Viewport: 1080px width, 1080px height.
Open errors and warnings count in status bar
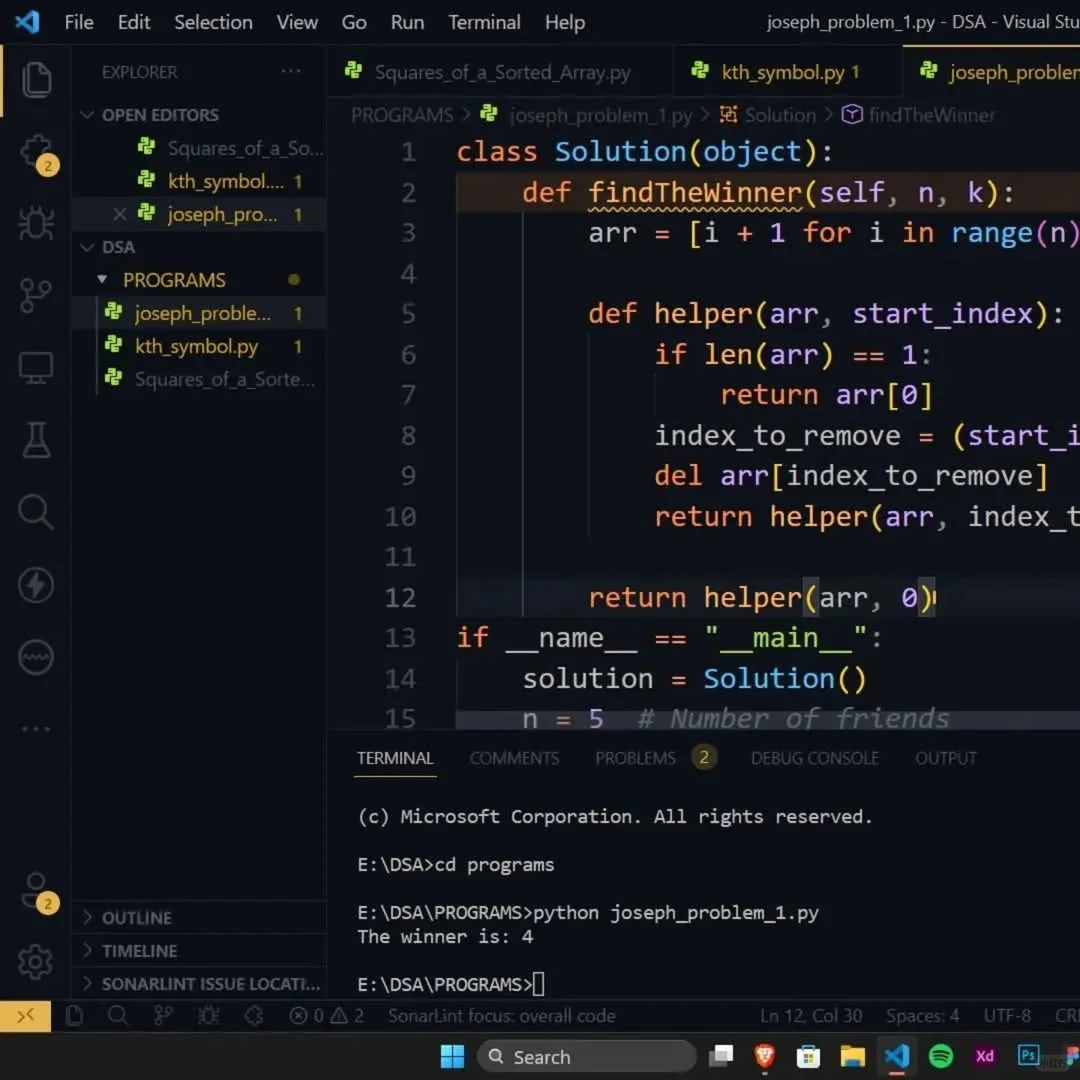[326, 1016]
